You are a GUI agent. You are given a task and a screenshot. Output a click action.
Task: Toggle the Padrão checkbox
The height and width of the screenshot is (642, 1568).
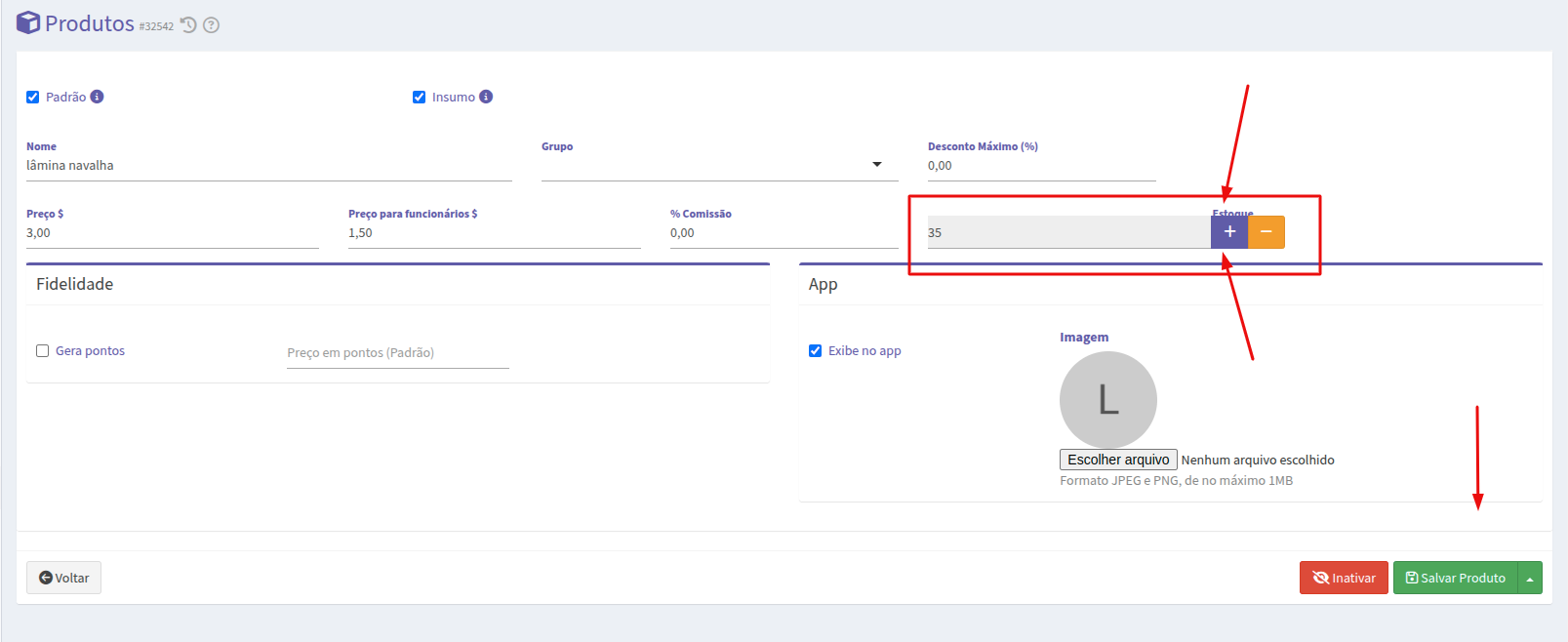pos(33,97)
